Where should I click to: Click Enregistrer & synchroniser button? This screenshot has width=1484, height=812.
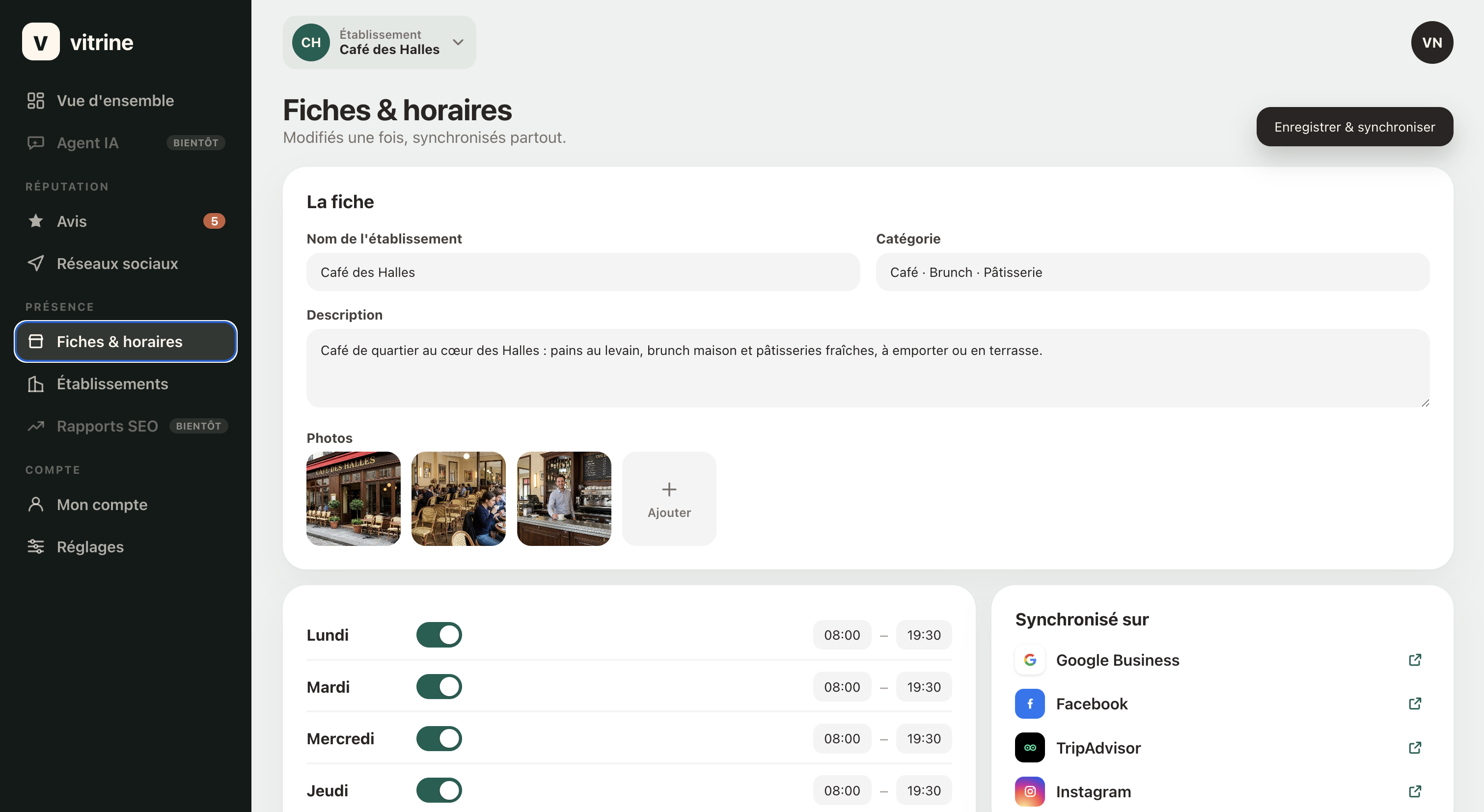tap(1354, 127)
